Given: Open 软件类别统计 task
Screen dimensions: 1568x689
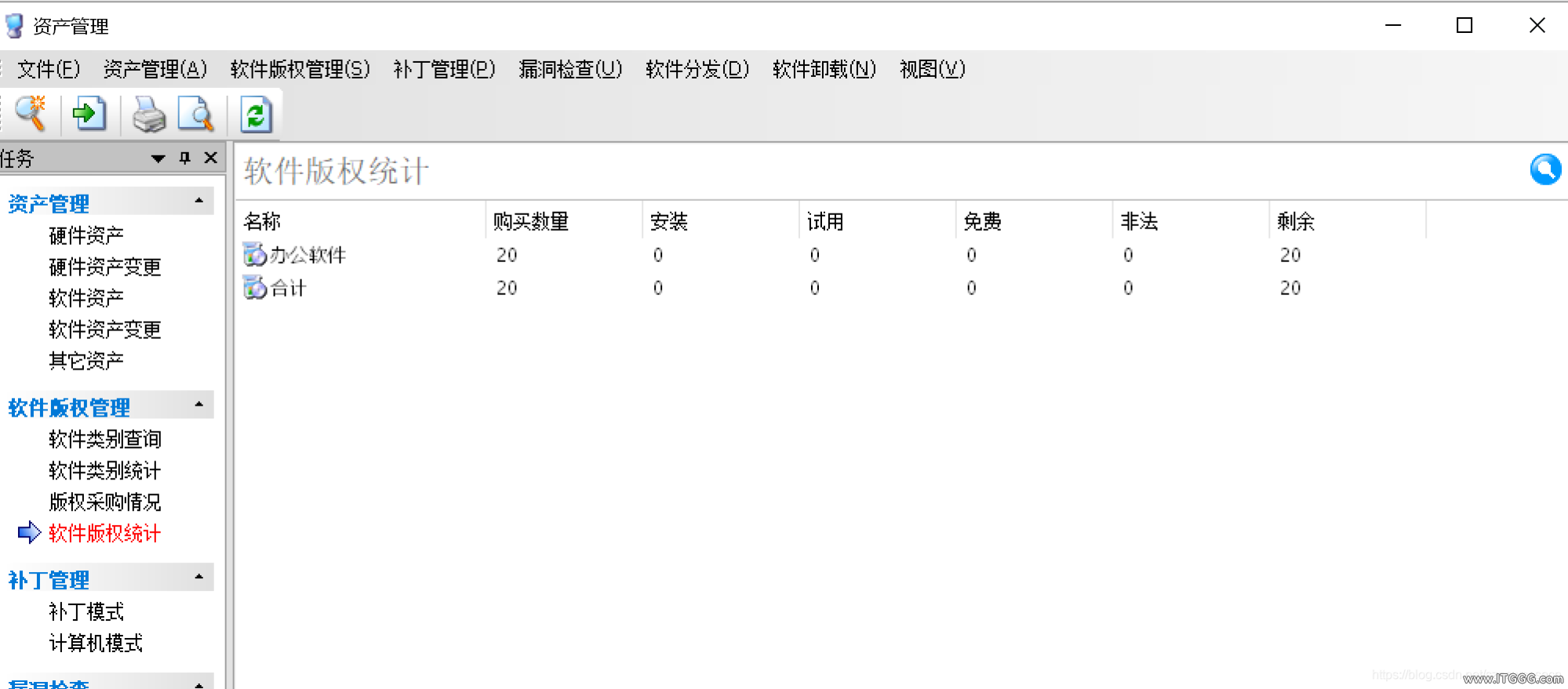Looking at the screenshot, I should coord(105,471).
